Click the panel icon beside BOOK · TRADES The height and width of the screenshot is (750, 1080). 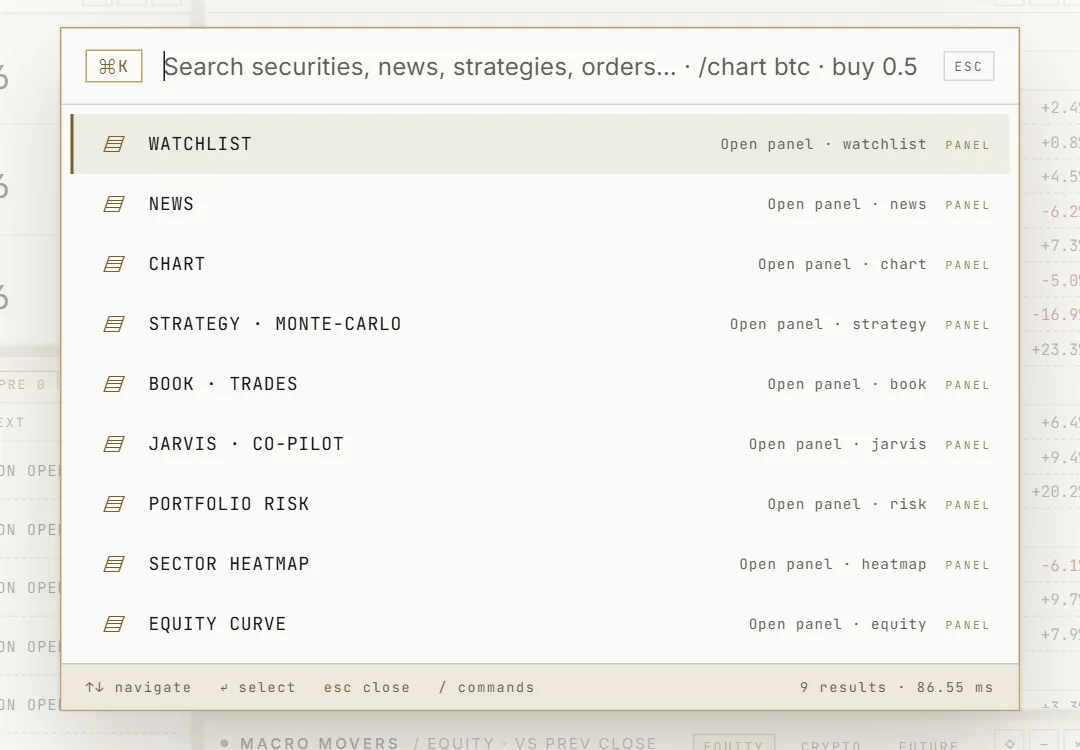(x=114, y=384)
